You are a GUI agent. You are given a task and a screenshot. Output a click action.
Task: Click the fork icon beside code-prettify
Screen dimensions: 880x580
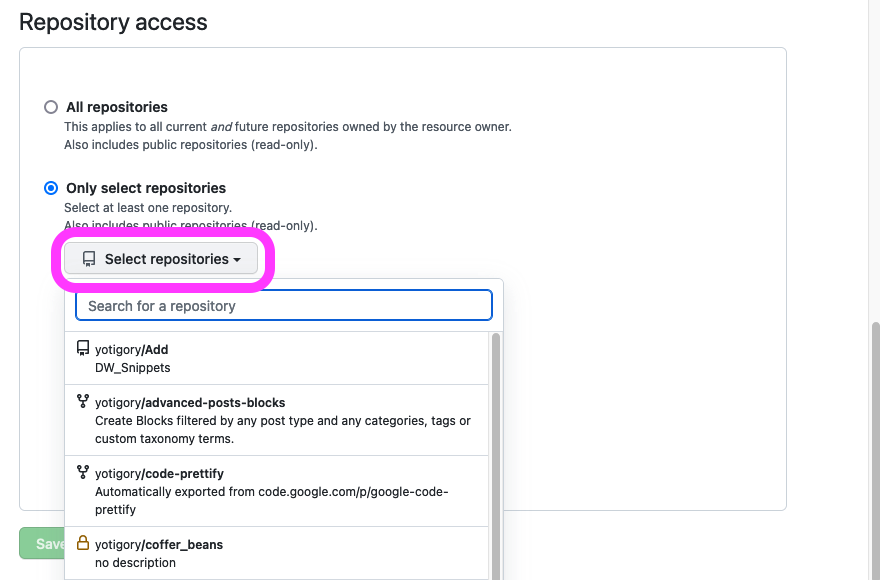(x=83, y=472)
